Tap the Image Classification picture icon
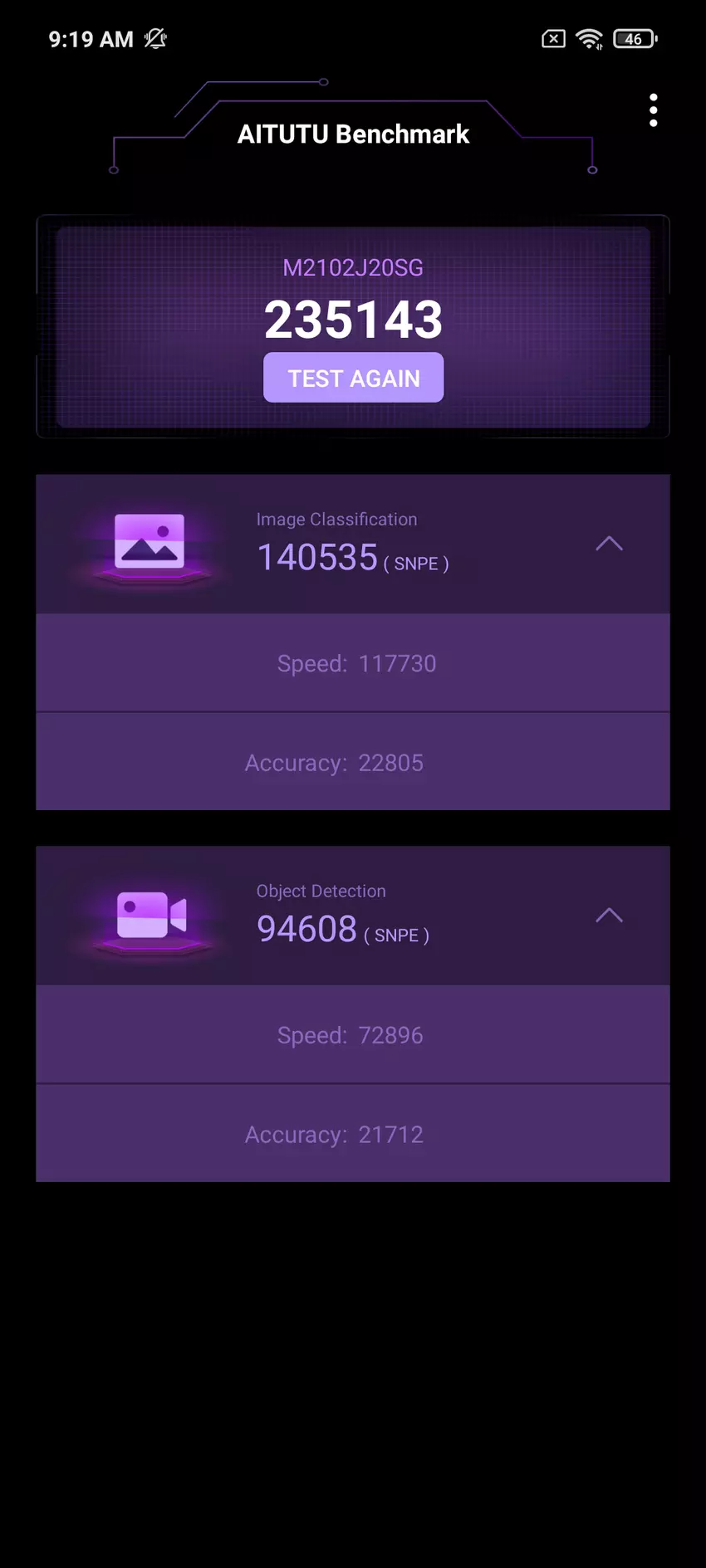This screenshot has width=706, height=1568. [150, 542]
